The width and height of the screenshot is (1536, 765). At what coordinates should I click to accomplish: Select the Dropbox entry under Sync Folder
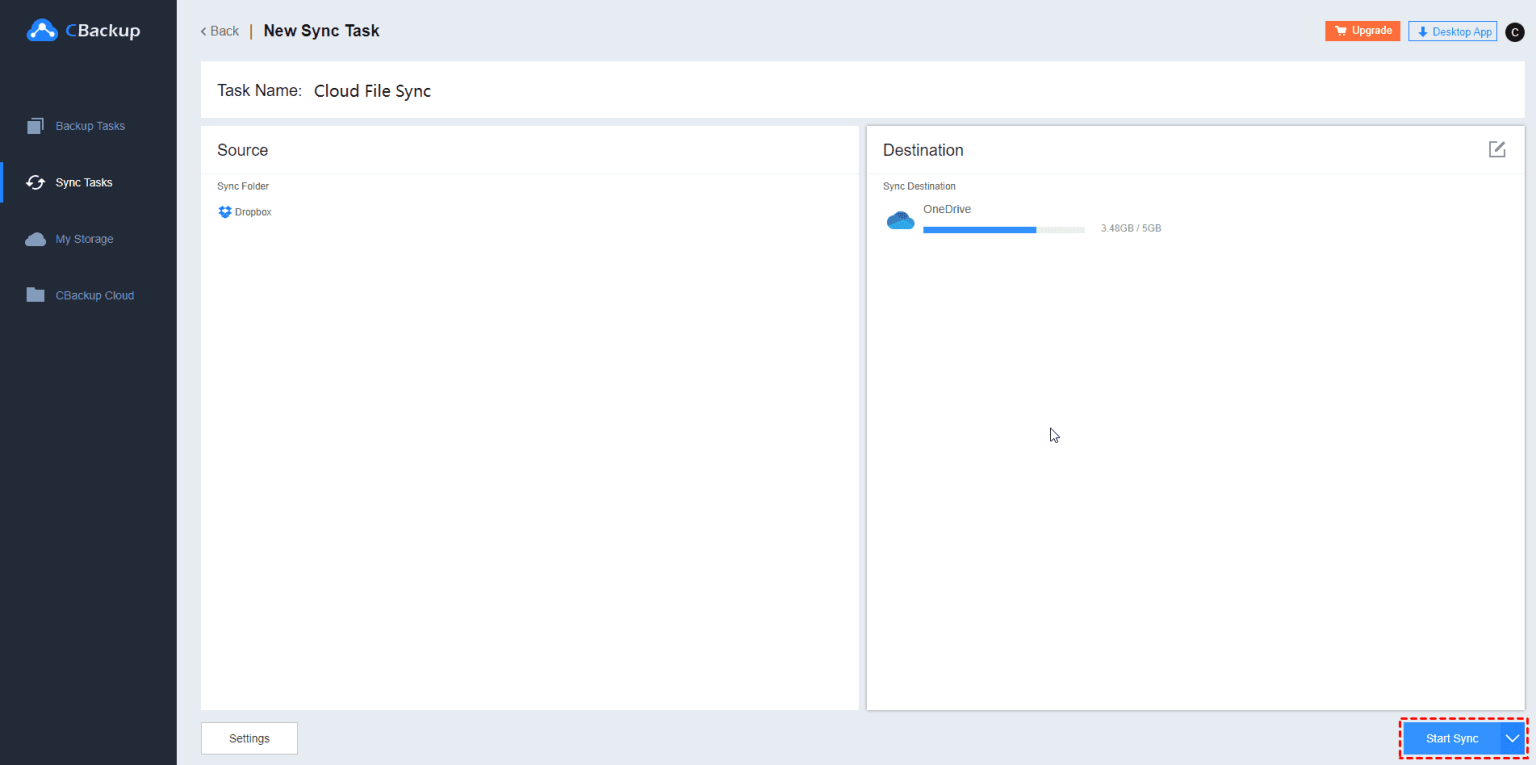[252, 211]
